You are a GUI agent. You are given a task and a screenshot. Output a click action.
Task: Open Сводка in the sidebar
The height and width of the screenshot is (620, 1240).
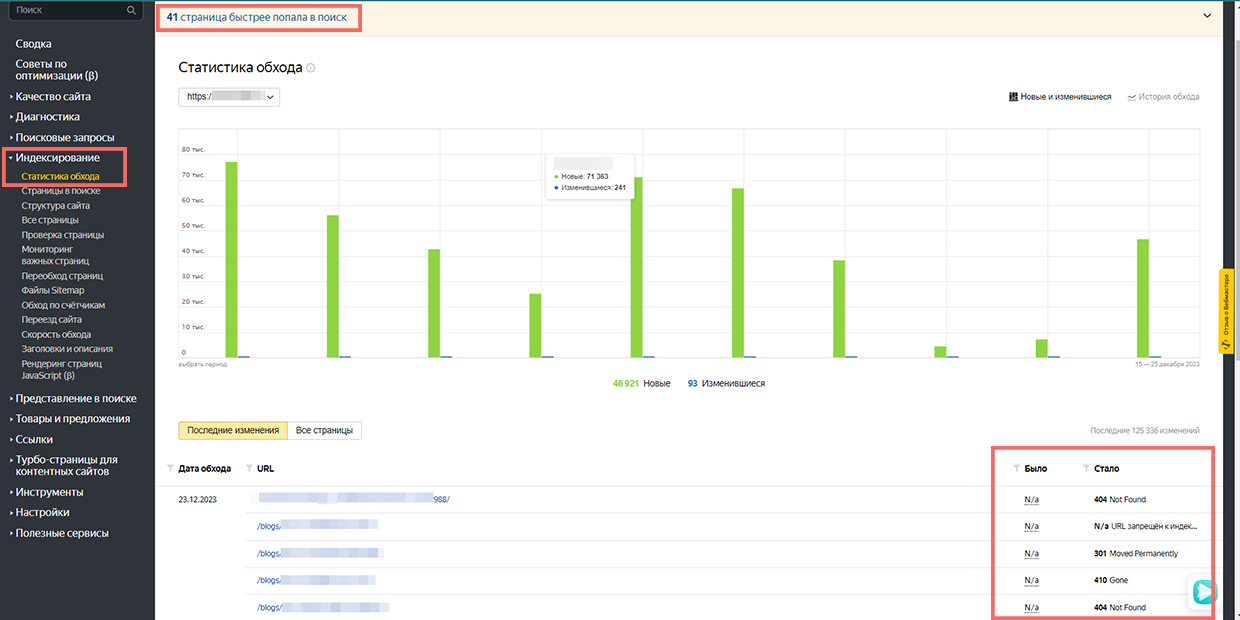click(x=34, y=44)
